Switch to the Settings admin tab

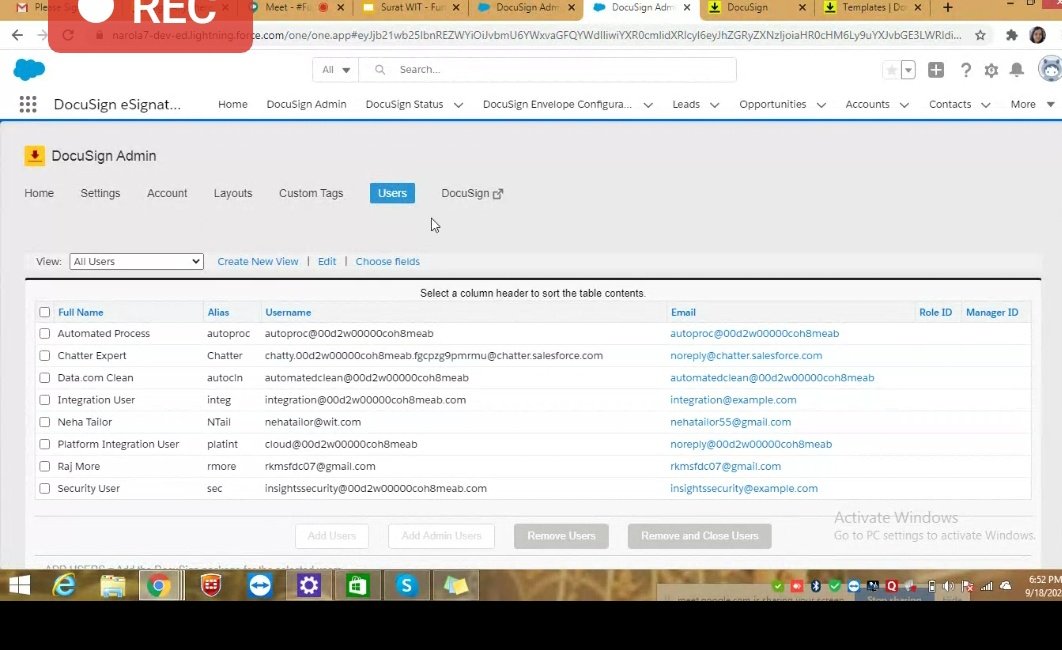click(x=100, y=193)
